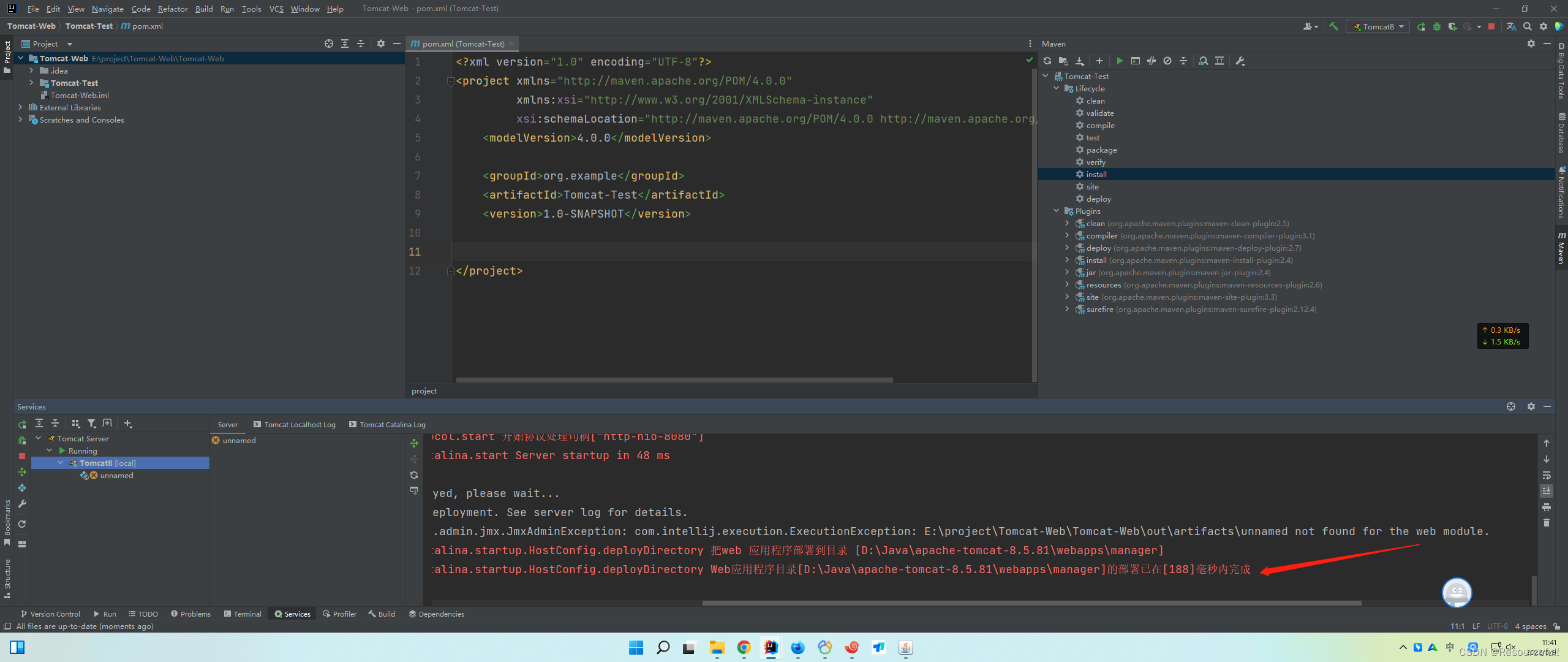Debug Tomcat8 using the green bug icon
The height and width of the screenshot is (662, 1568).
[1437, 26]
